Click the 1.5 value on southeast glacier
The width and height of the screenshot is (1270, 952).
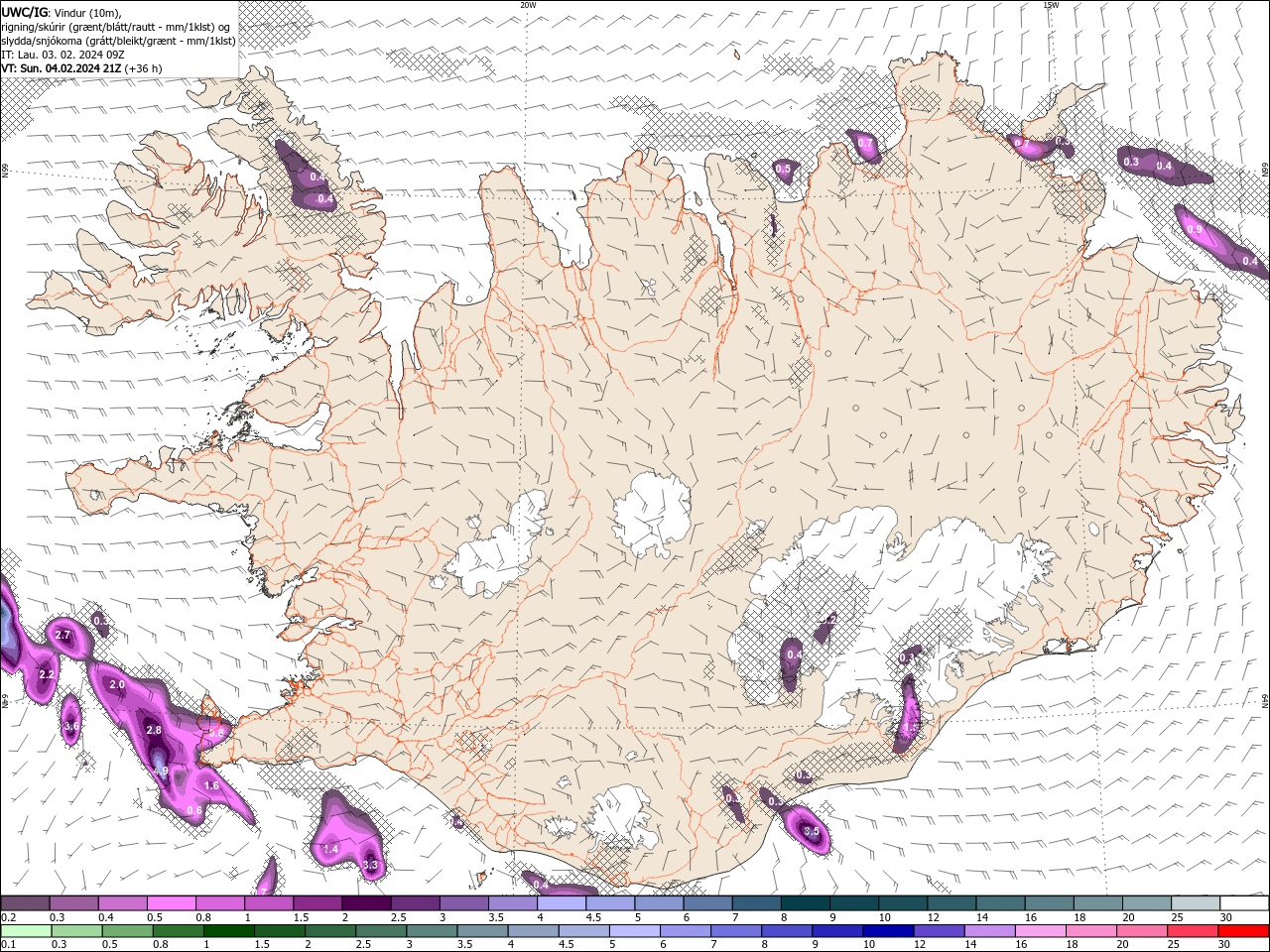(909, 727)
